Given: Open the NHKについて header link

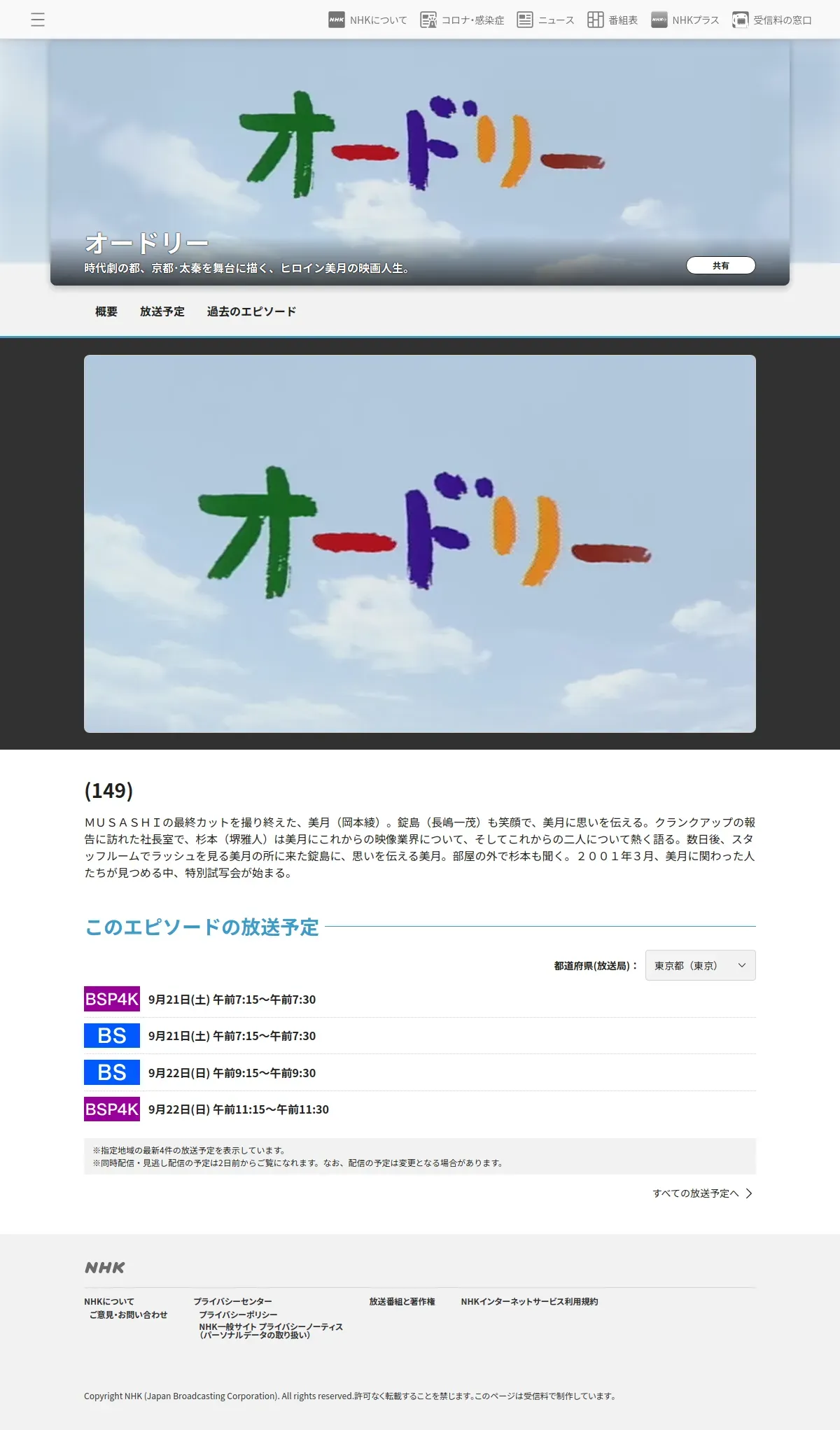Looking at the screenshot, I should click(379, 20).
